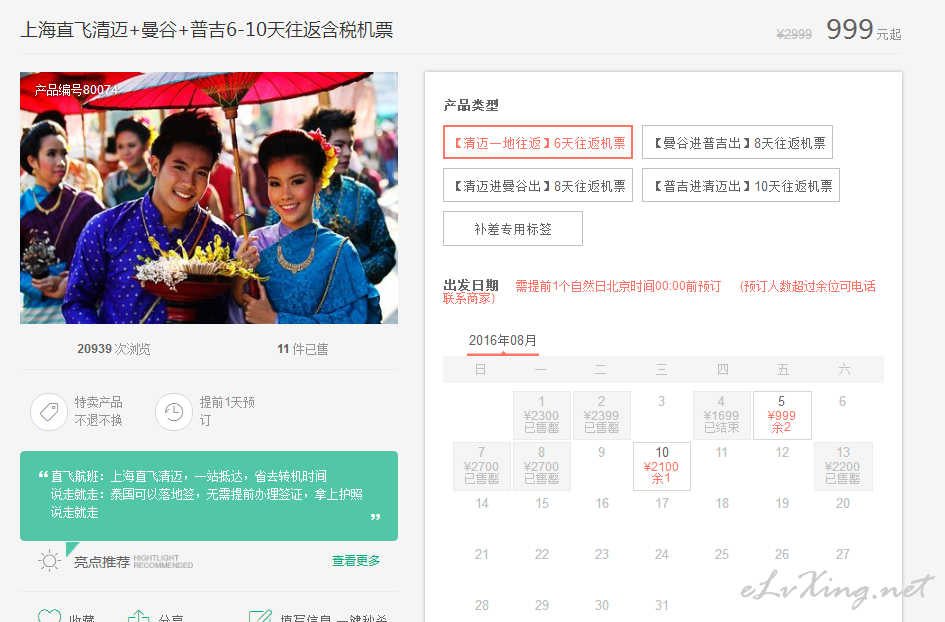Viewport: 945px width, 622px height.
Task: Click the 20939 次浏览 view count
Action: coord(113,349)
